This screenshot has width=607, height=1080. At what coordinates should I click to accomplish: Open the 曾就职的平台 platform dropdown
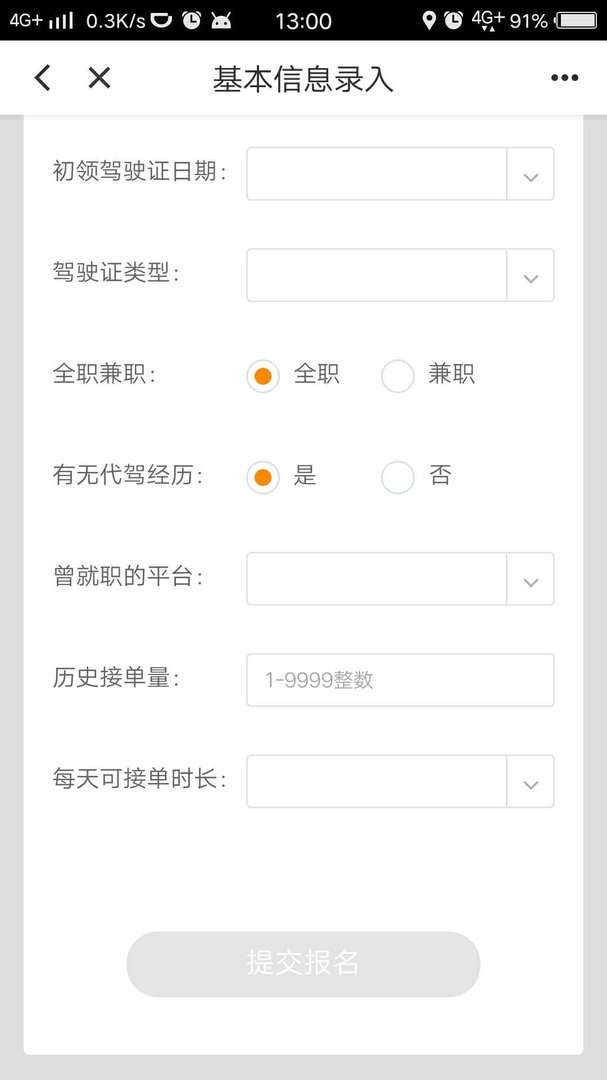(x=400, y=578)
